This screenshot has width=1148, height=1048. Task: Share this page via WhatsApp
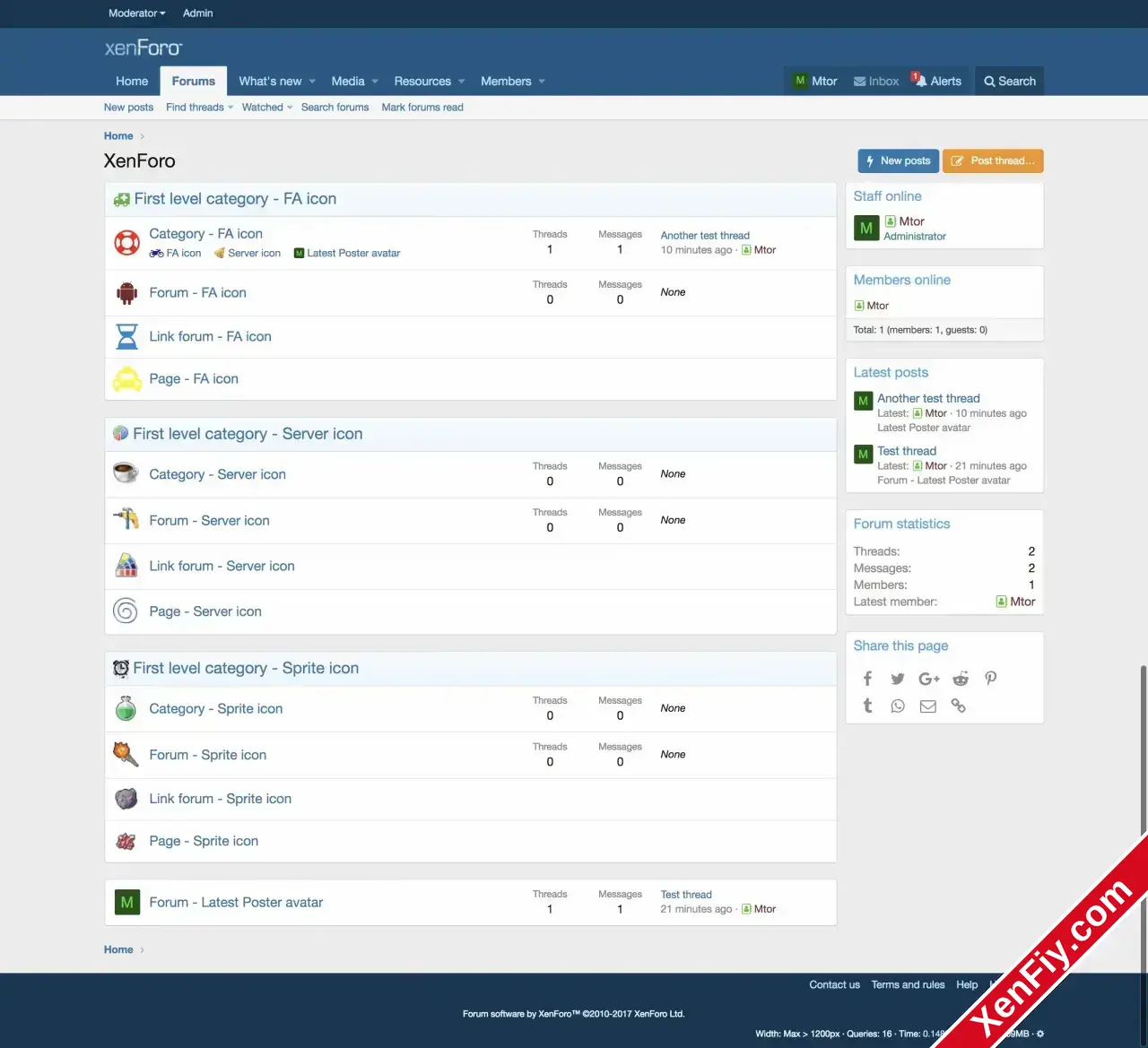point(898,706)
